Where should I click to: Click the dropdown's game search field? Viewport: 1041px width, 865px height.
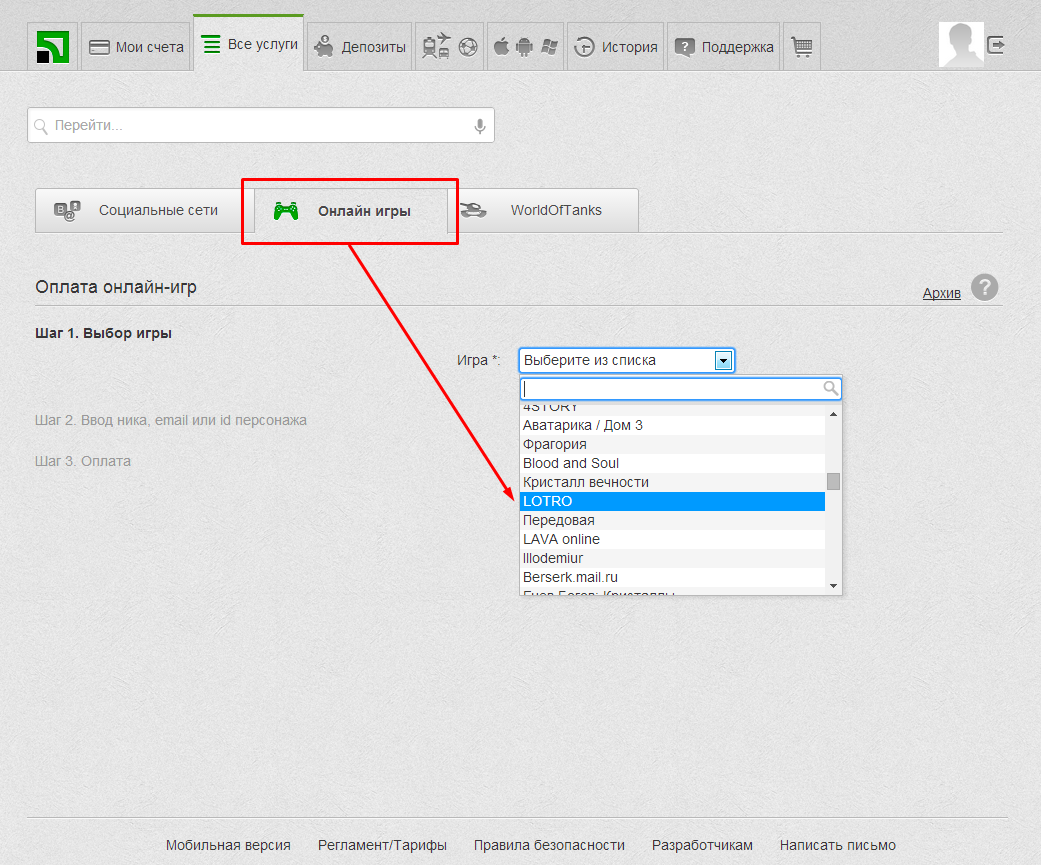coord(670,388)
